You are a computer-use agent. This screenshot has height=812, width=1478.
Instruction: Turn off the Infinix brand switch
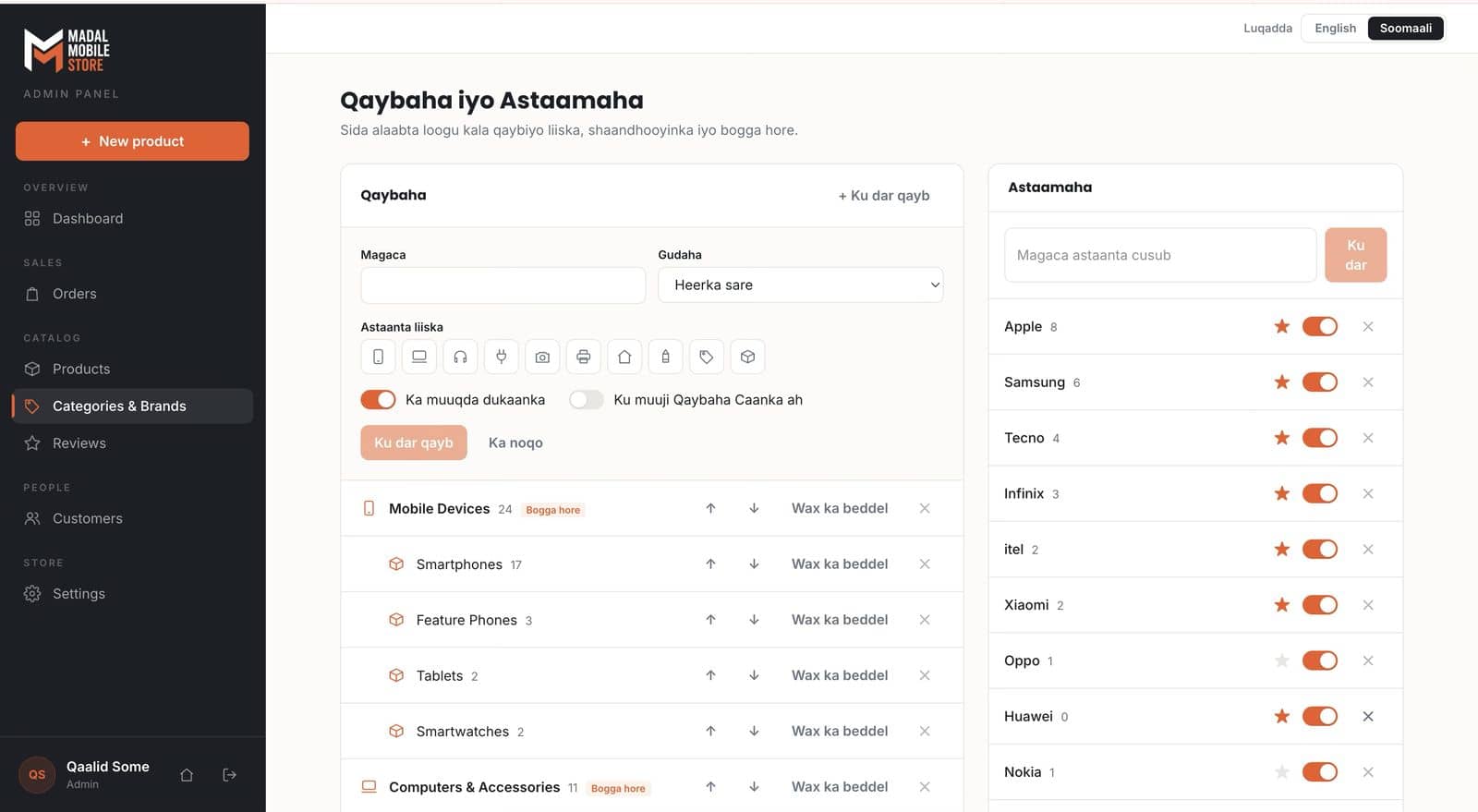pos(1320,493)
